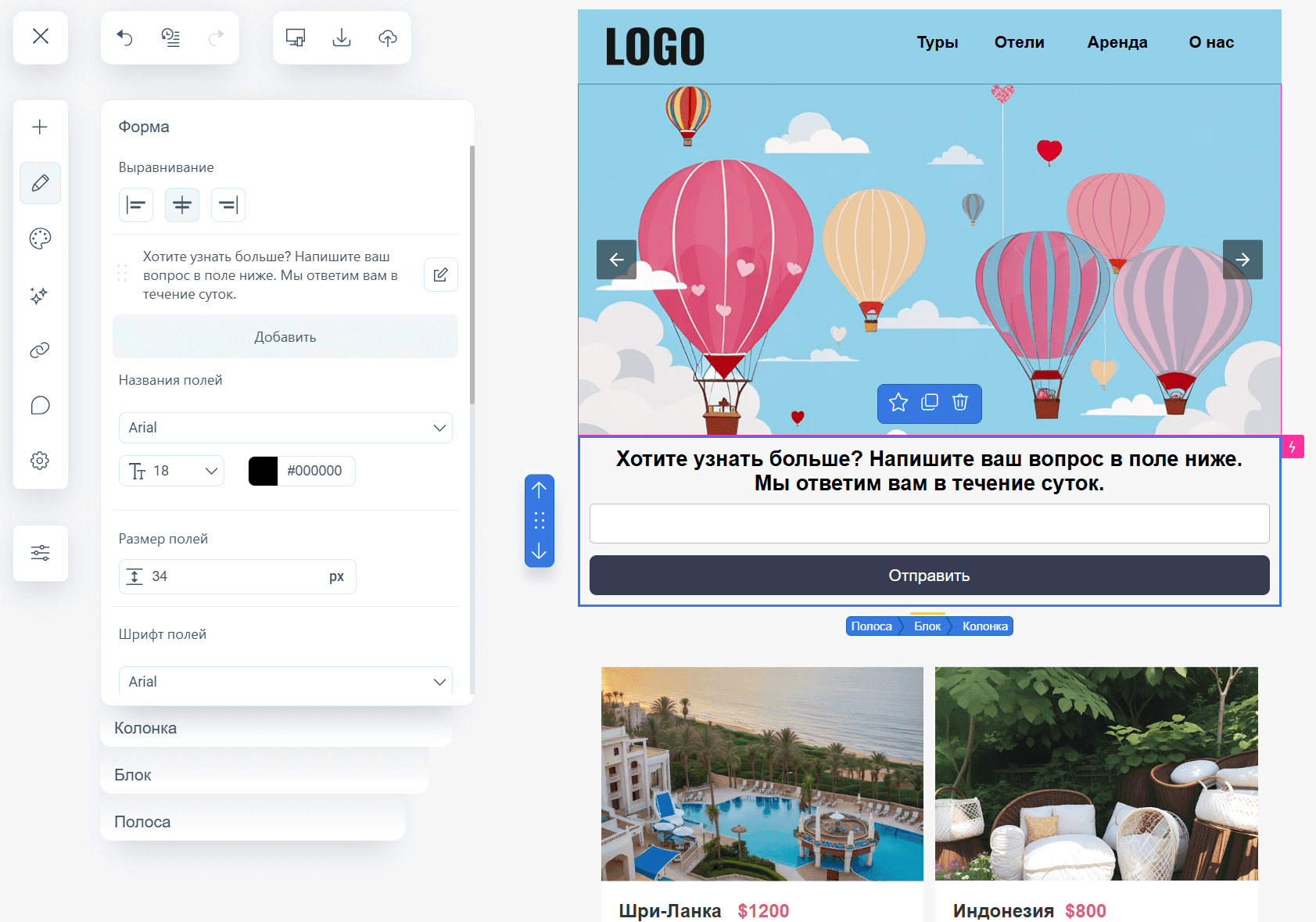The image size is (1316, 922).
Task: Open the Отели menu item
Action: click(1020, 42)
